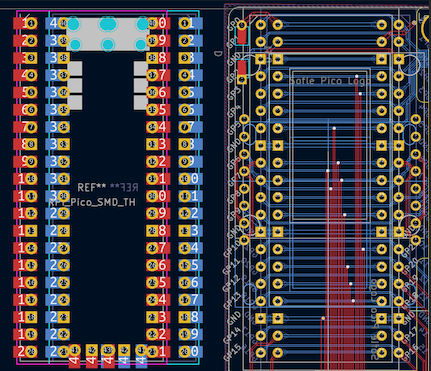This screenshot has height=371, width=431.
Task: Select the blue pad numbered 40
Action: [59, 23]
